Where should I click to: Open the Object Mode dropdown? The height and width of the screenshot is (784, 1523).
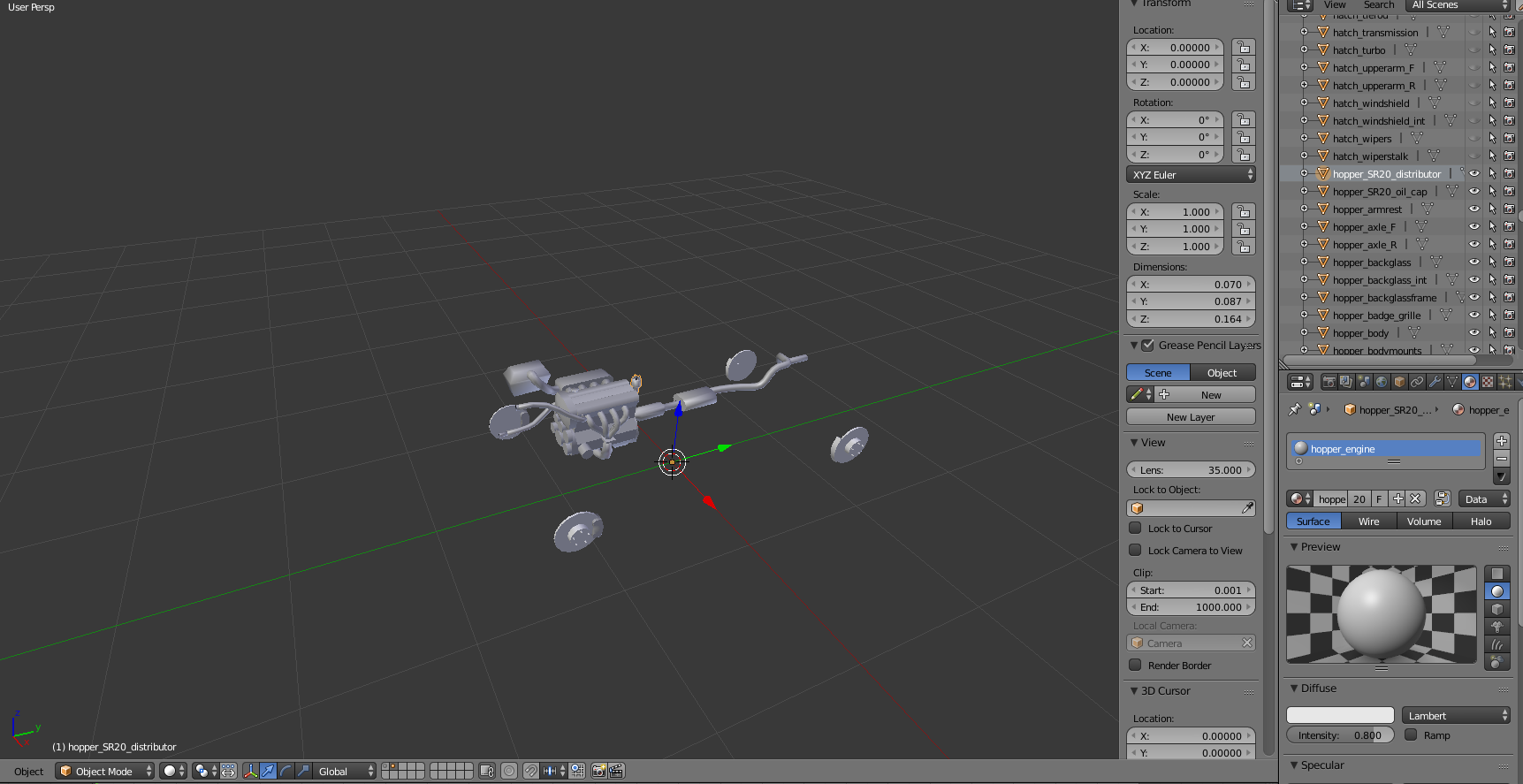tap(105, 771)
